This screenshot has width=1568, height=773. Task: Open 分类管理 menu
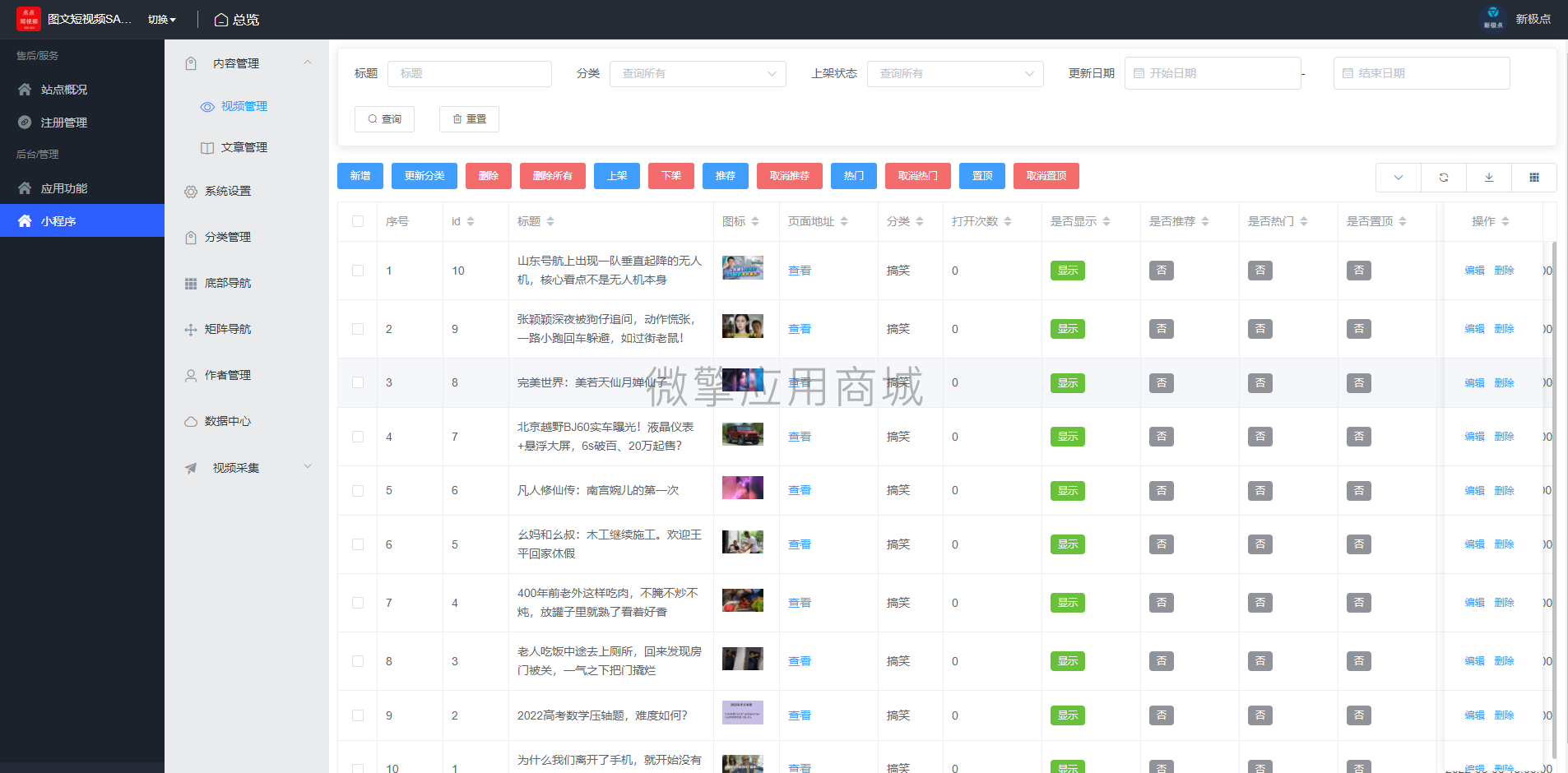coord(247,237)
